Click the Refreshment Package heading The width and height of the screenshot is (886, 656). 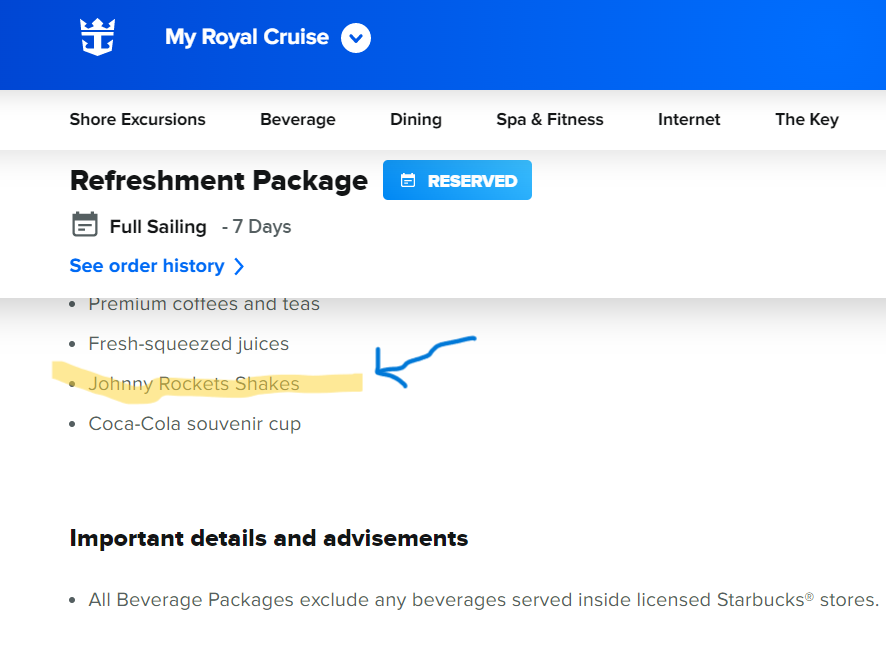pyautogui.click(x=219, y=181)
